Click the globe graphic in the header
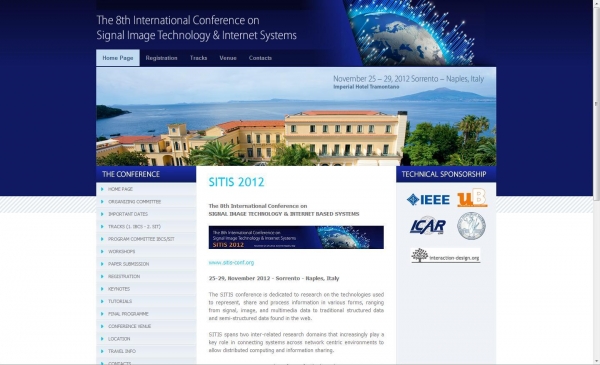This screenshot has width=600, height=365. tap(411, 33)
